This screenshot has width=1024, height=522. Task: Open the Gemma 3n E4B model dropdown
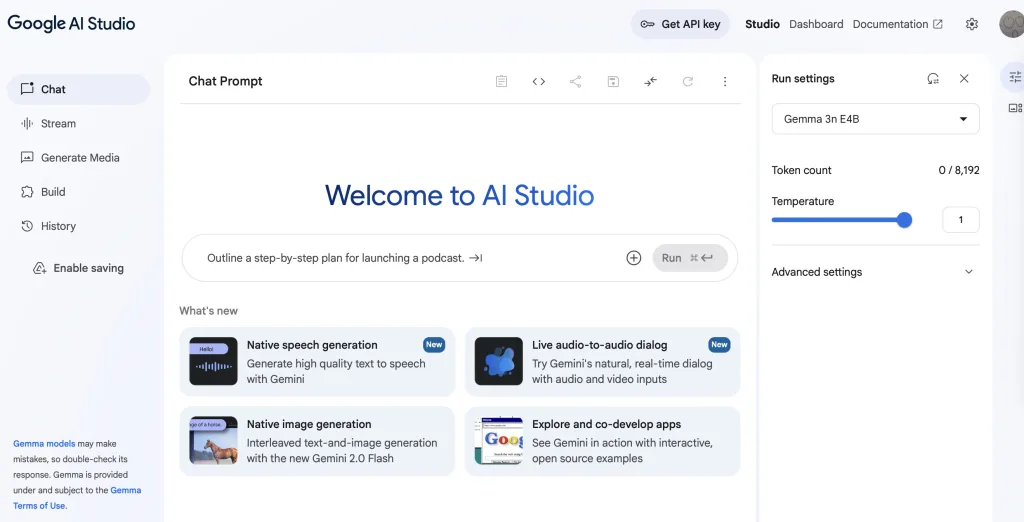point(875,119)
